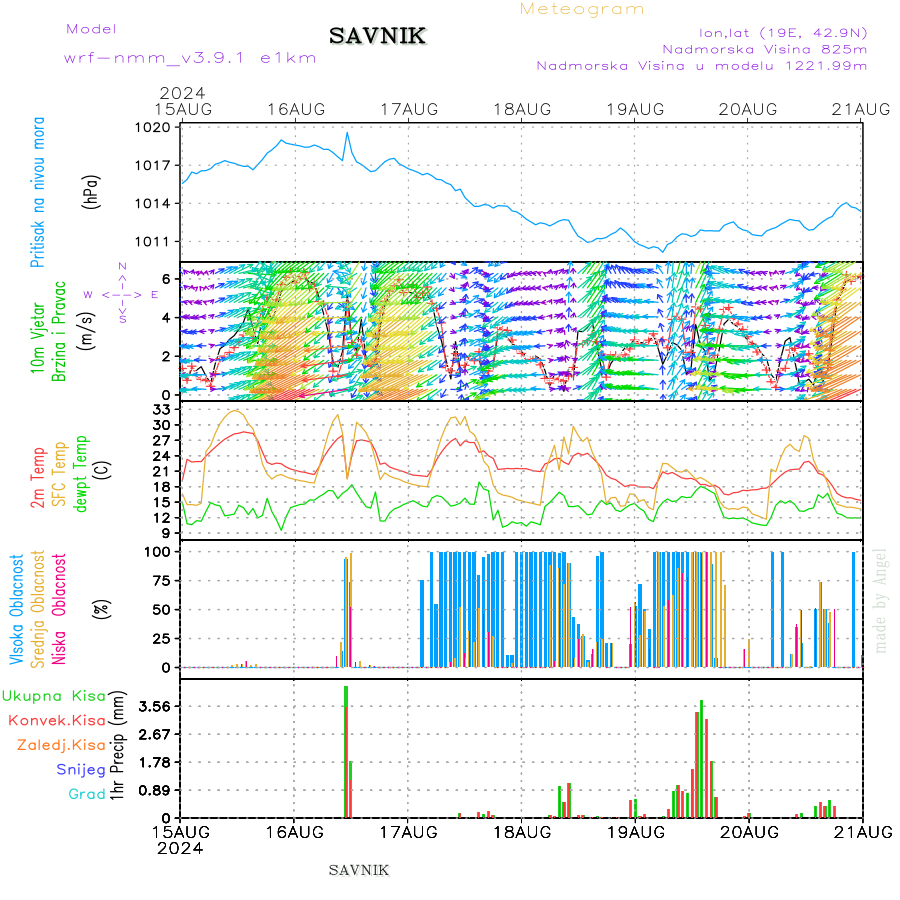Click the 1020 pressure tick value
This screenshot has width=900, height=900.
click(x=153, y=127)
